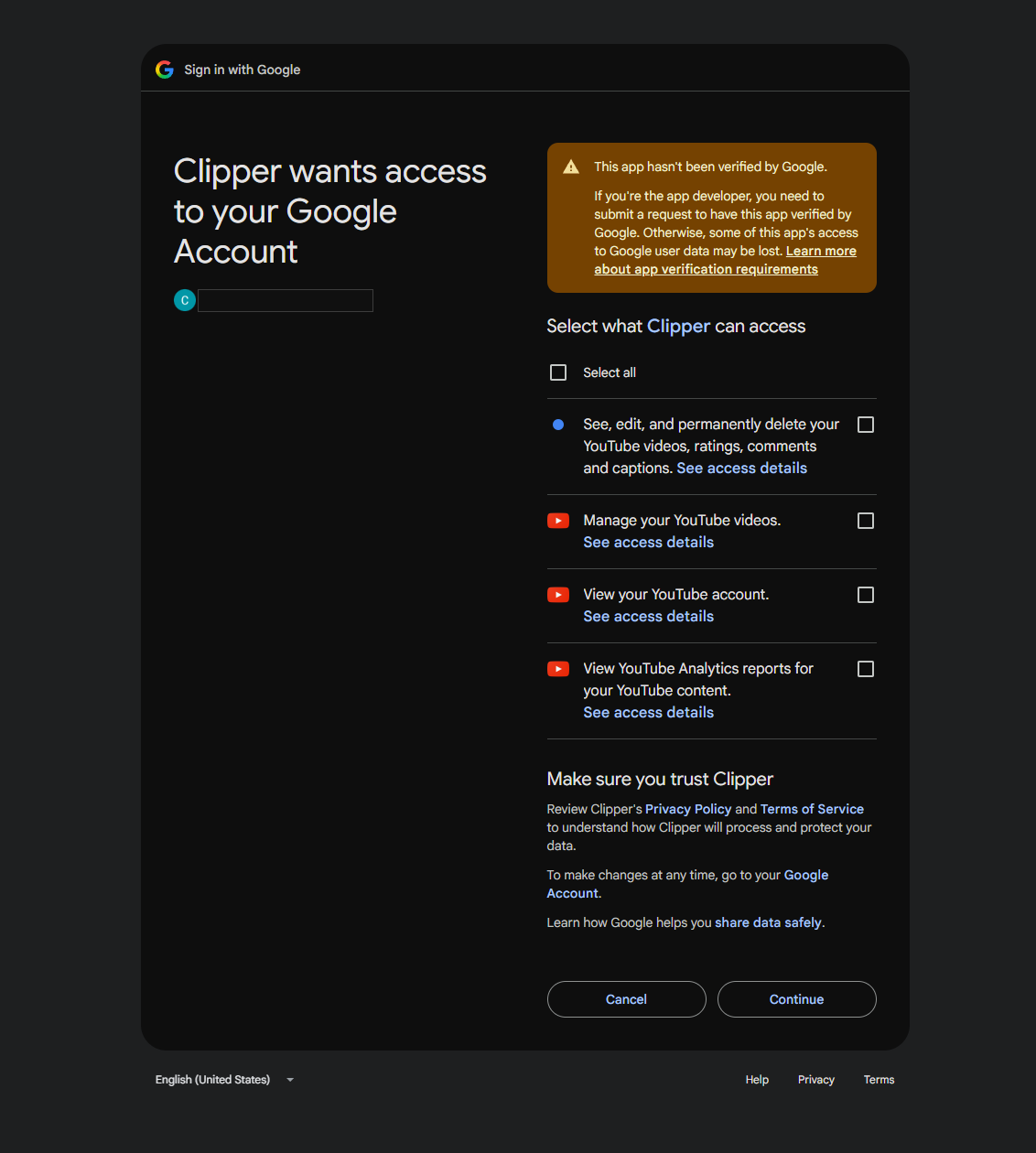Click YouTube icon beside Manage your YouTube videos

[558, 521]
